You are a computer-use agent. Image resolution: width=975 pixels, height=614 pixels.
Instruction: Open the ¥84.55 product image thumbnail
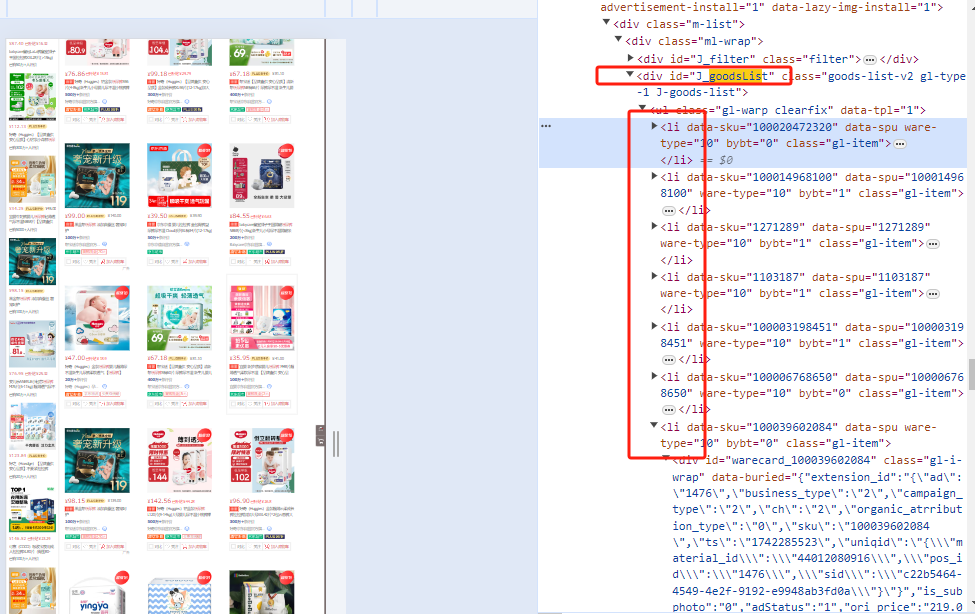pos(262,175)
